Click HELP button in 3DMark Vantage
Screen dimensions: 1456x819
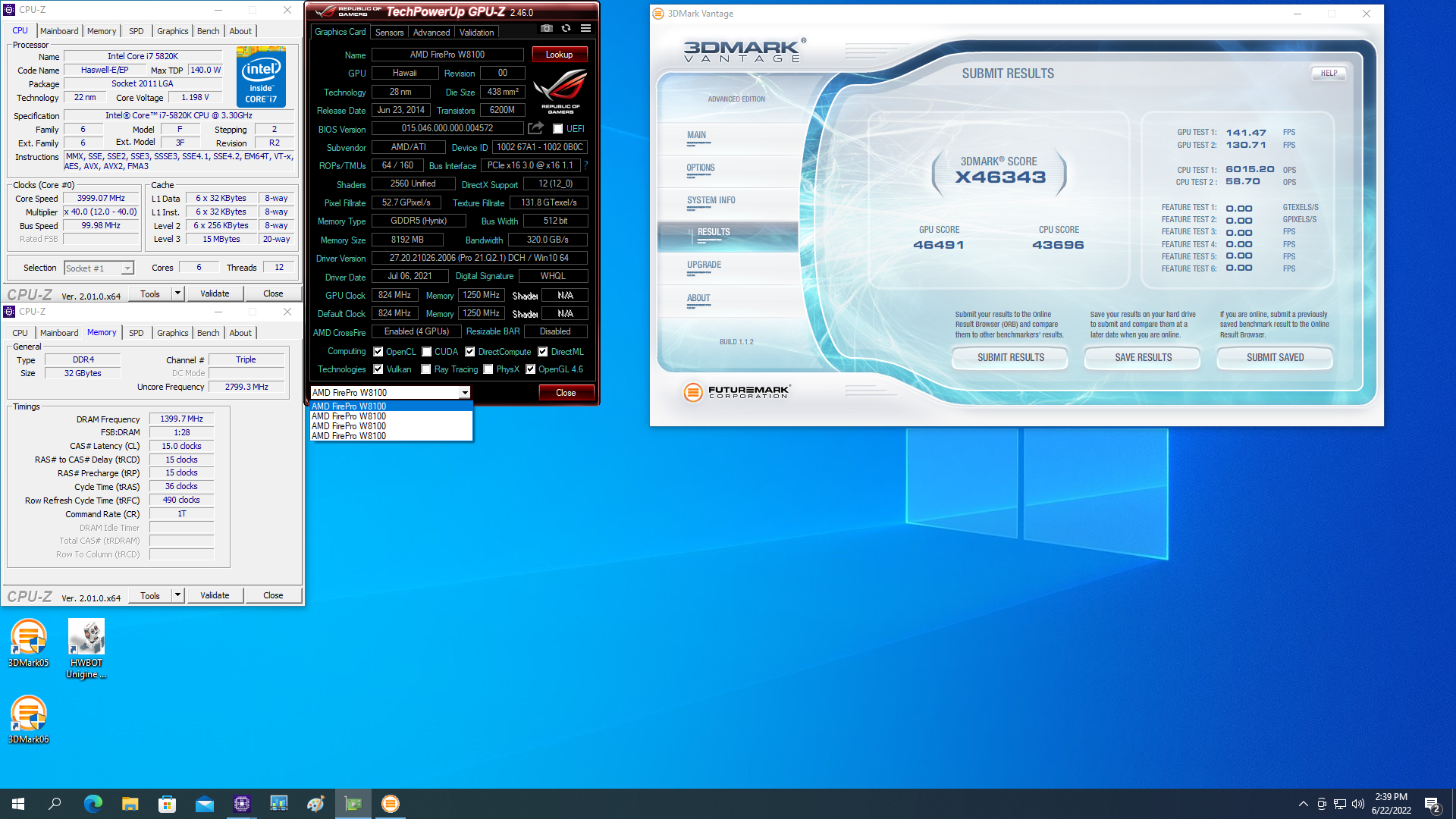[x=1329, y=74]
